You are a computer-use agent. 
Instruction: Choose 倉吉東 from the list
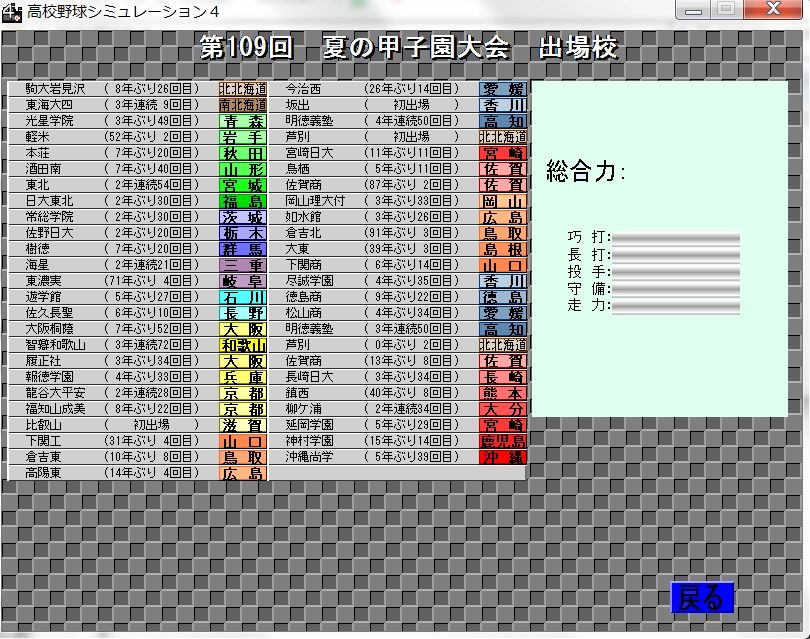[138, 457]
